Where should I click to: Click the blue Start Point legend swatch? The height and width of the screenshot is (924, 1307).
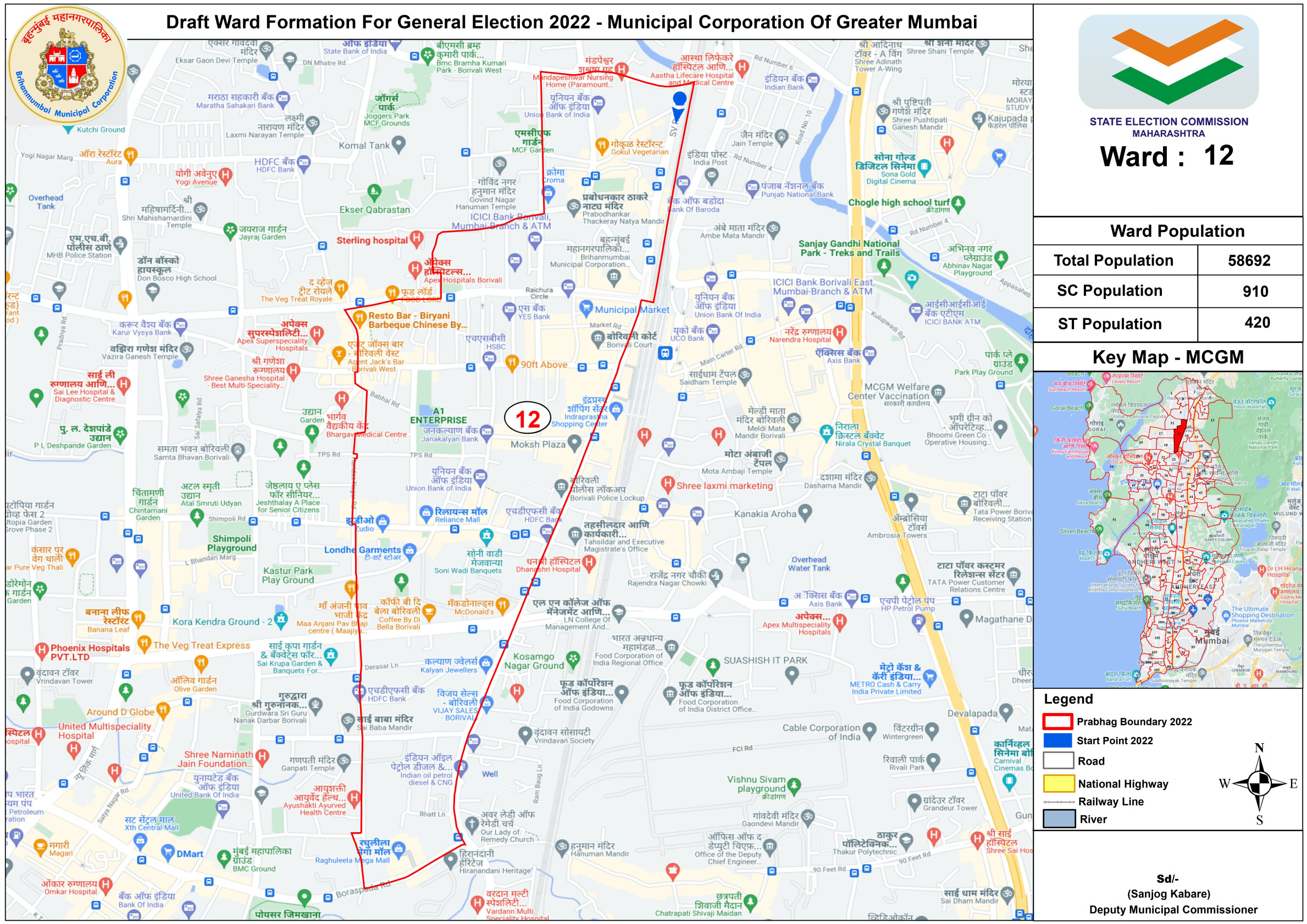pos(1057,740)
